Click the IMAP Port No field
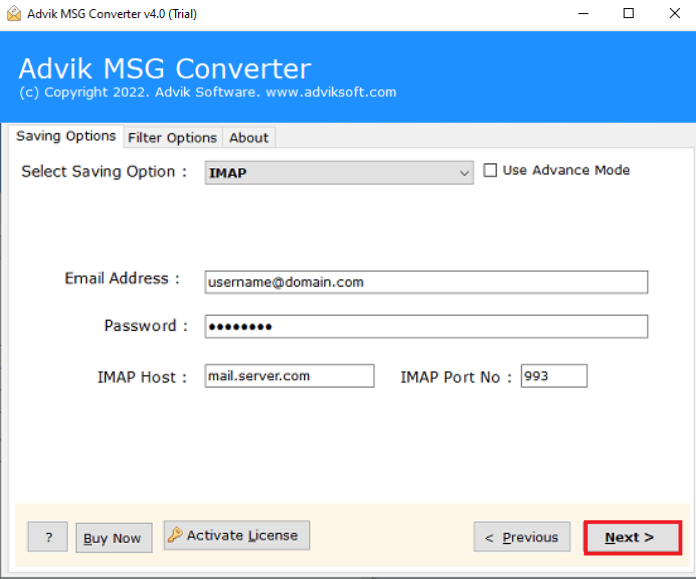The height and width of the screenshot is (579, 696). pos(554,376)
